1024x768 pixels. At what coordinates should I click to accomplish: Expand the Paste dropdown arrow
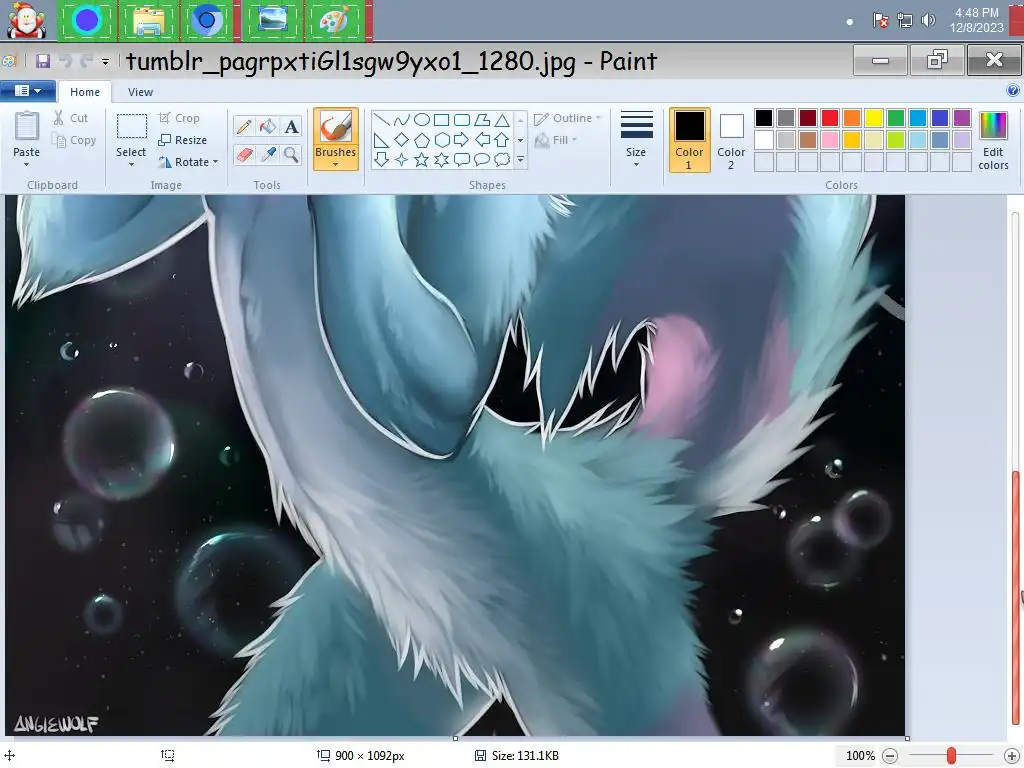[x=27, y=165]
